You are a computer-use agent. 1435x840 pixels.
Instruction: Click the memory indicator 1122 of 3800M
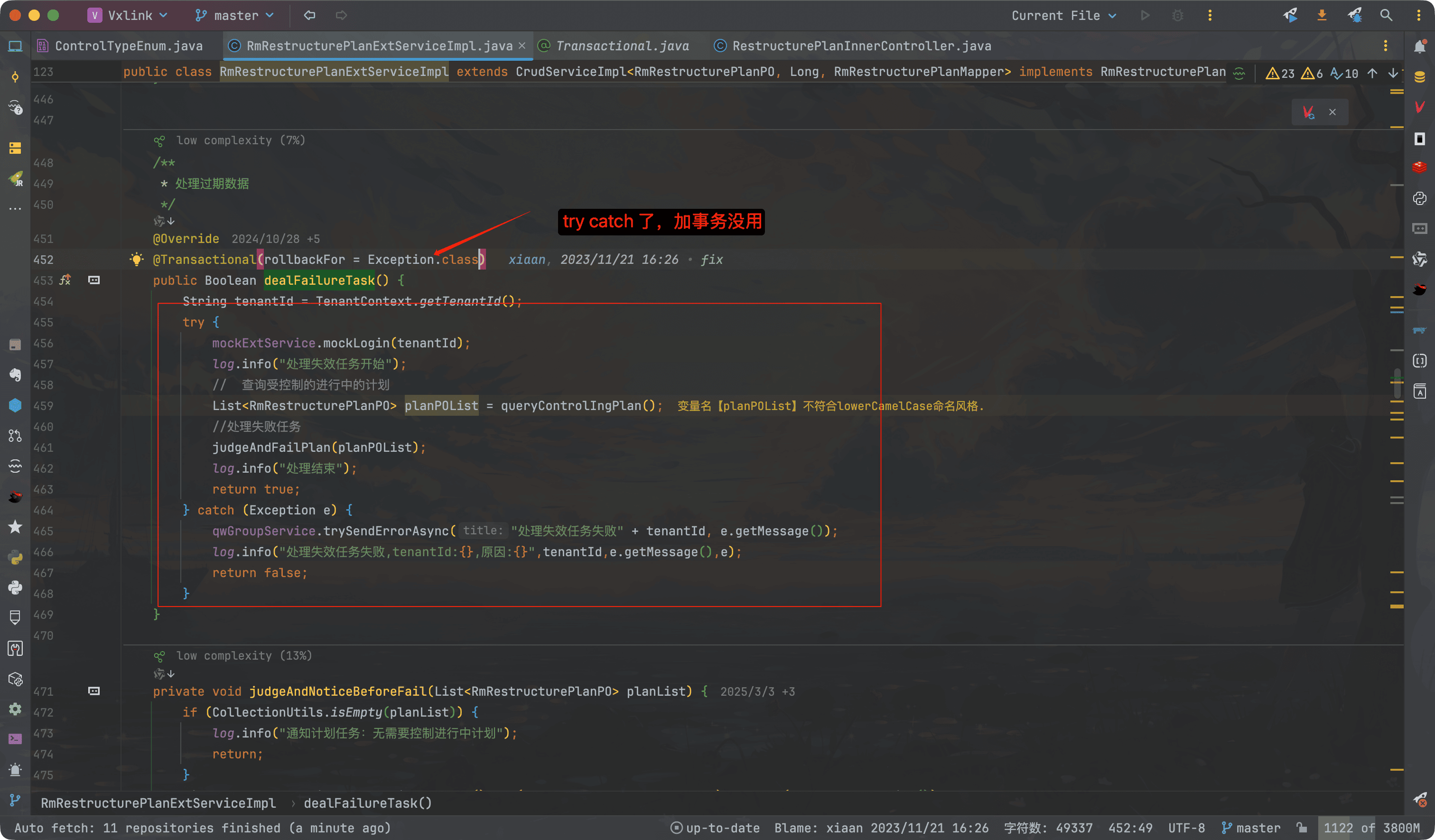[1371, 828]
